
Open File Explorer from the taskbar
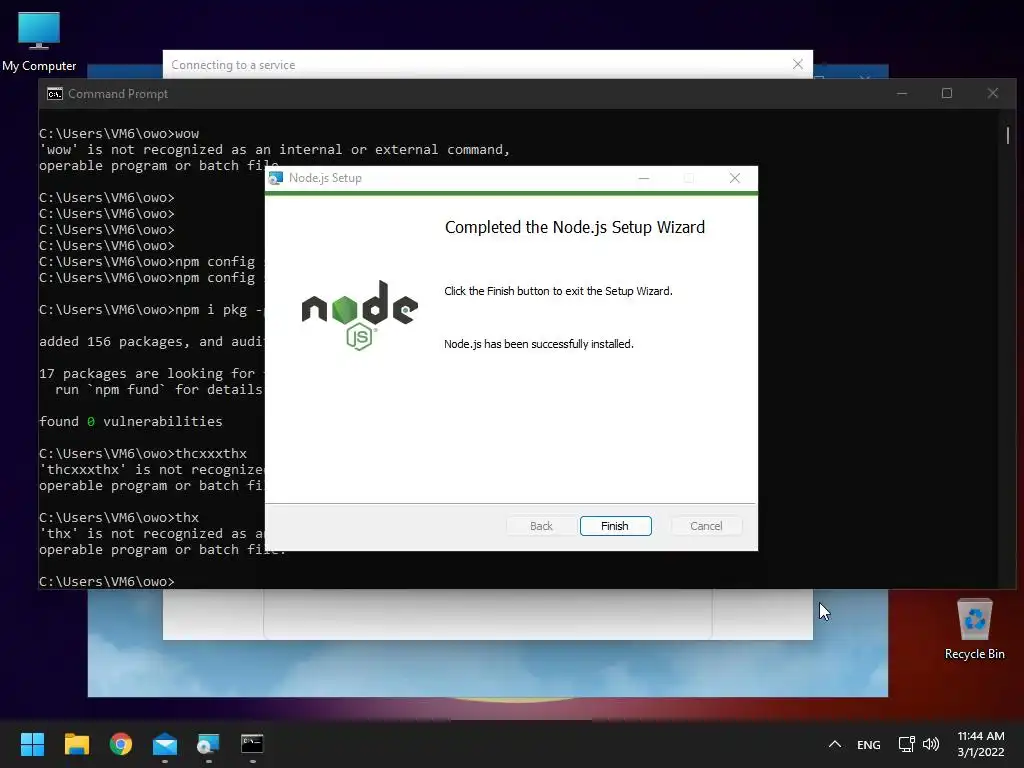tap(76, 744)
